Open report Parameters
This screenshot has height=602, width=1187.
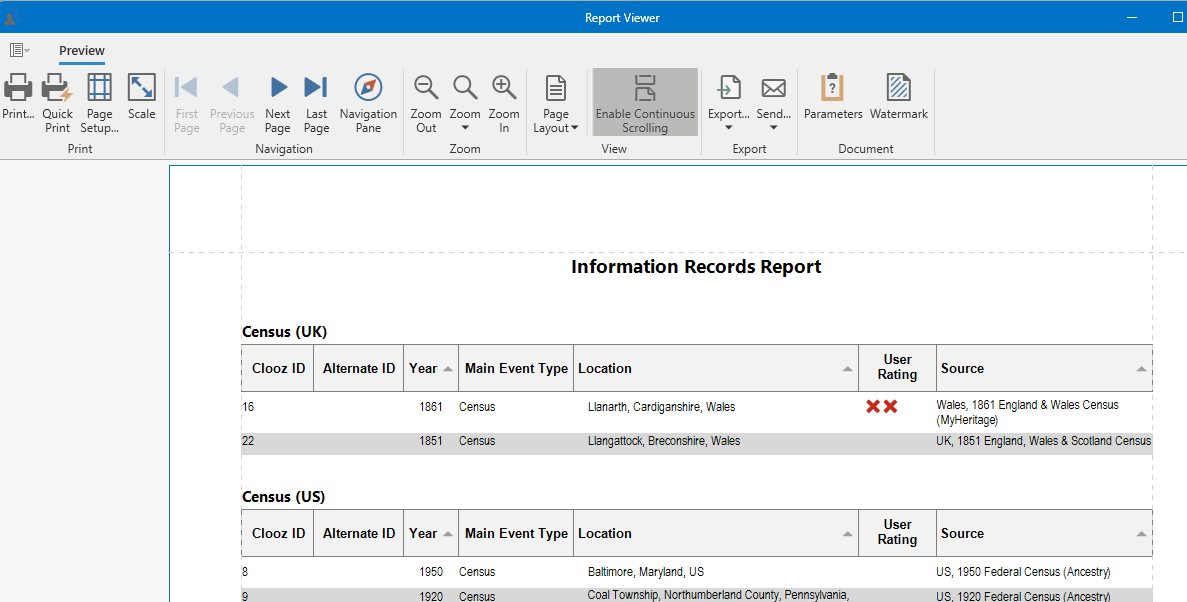[x=832, y=90]
